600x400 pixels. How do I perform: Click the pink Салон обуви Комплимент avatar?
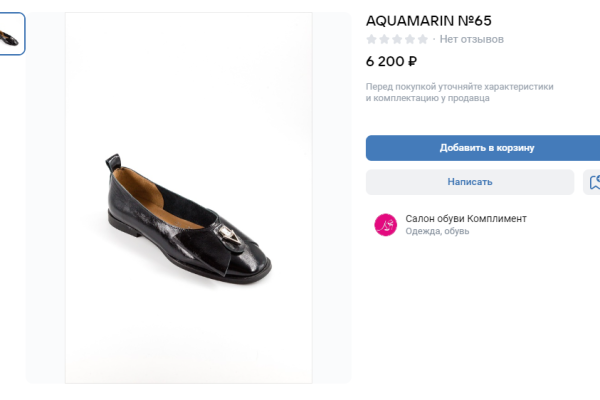[385, 225]
